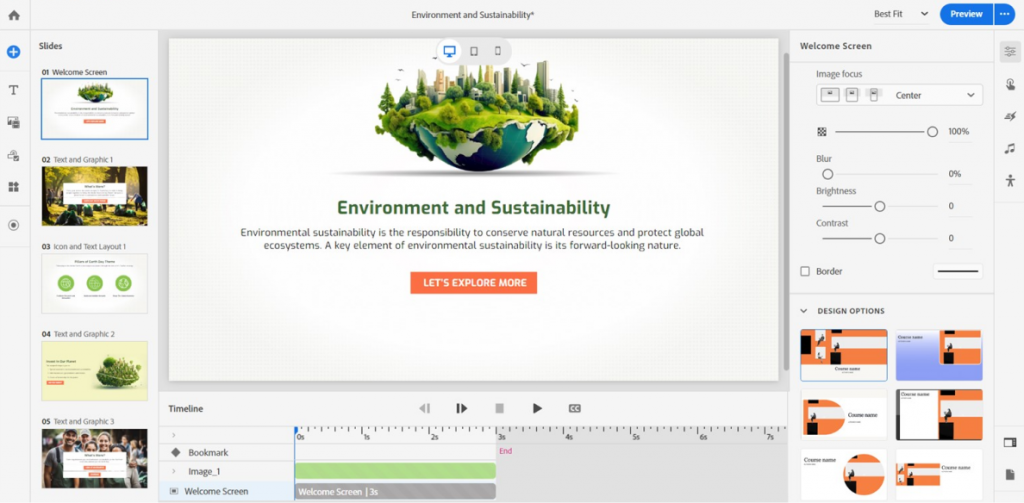Screen dimensions: 1024x503
Task: Select desktop device view toggle
Action: pos(450,51)
